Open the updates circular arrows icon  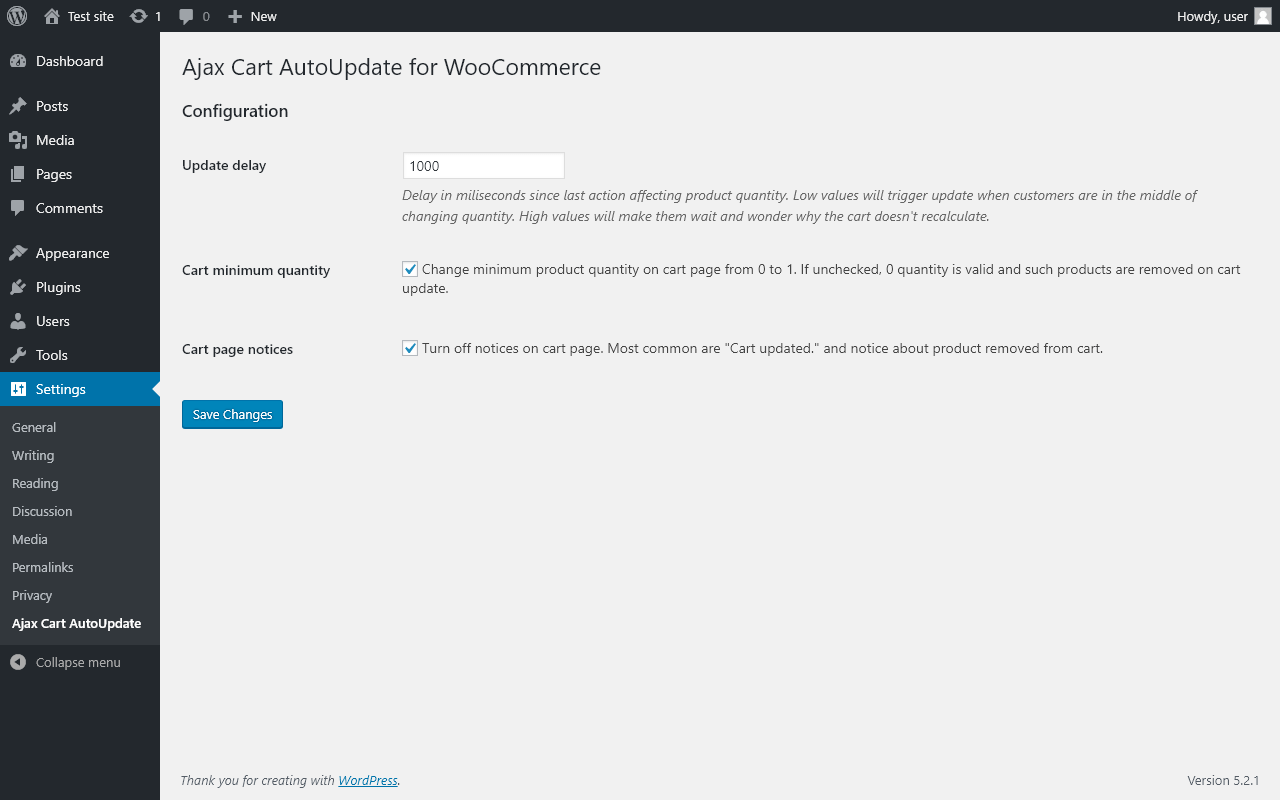pyautogui.click(x=139, y=16)
